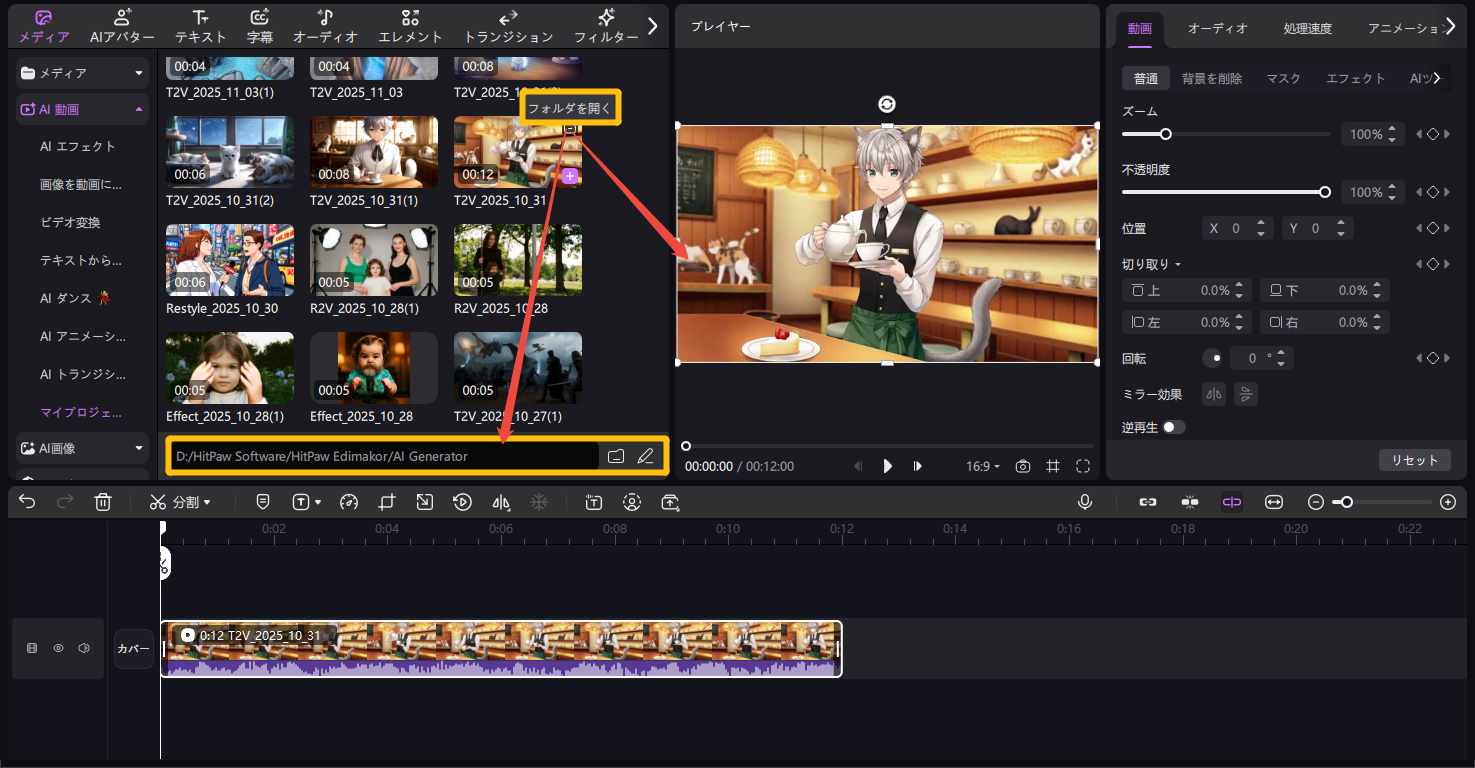Toggle the purple auto-ripple link icon
The height and width of the screenshot is (768, 1475).
coord(1232,501)
